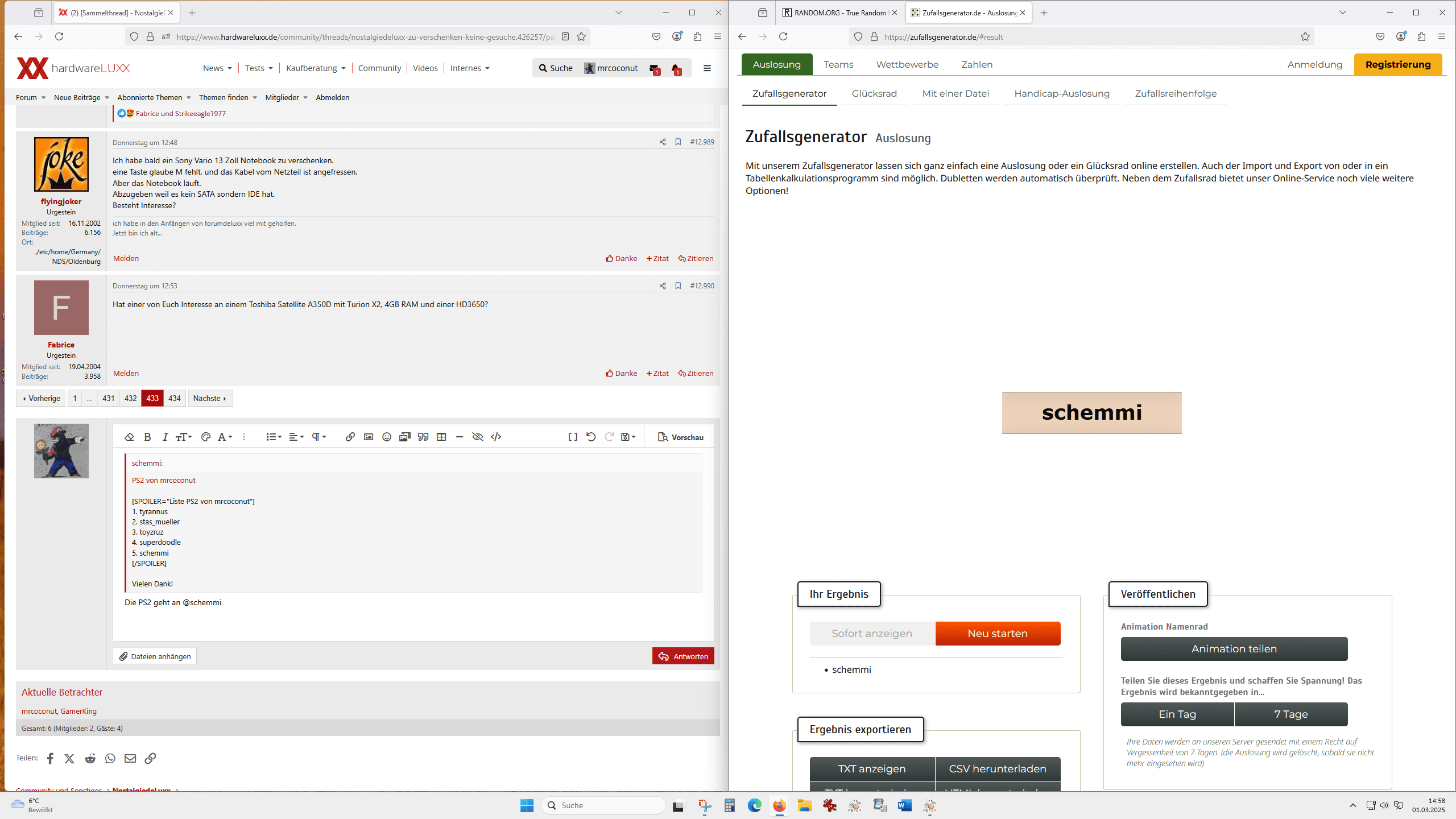Insert a quote block with the quotation icon
The width and height of the screenshot is (1456, 819).
[423, 437]
